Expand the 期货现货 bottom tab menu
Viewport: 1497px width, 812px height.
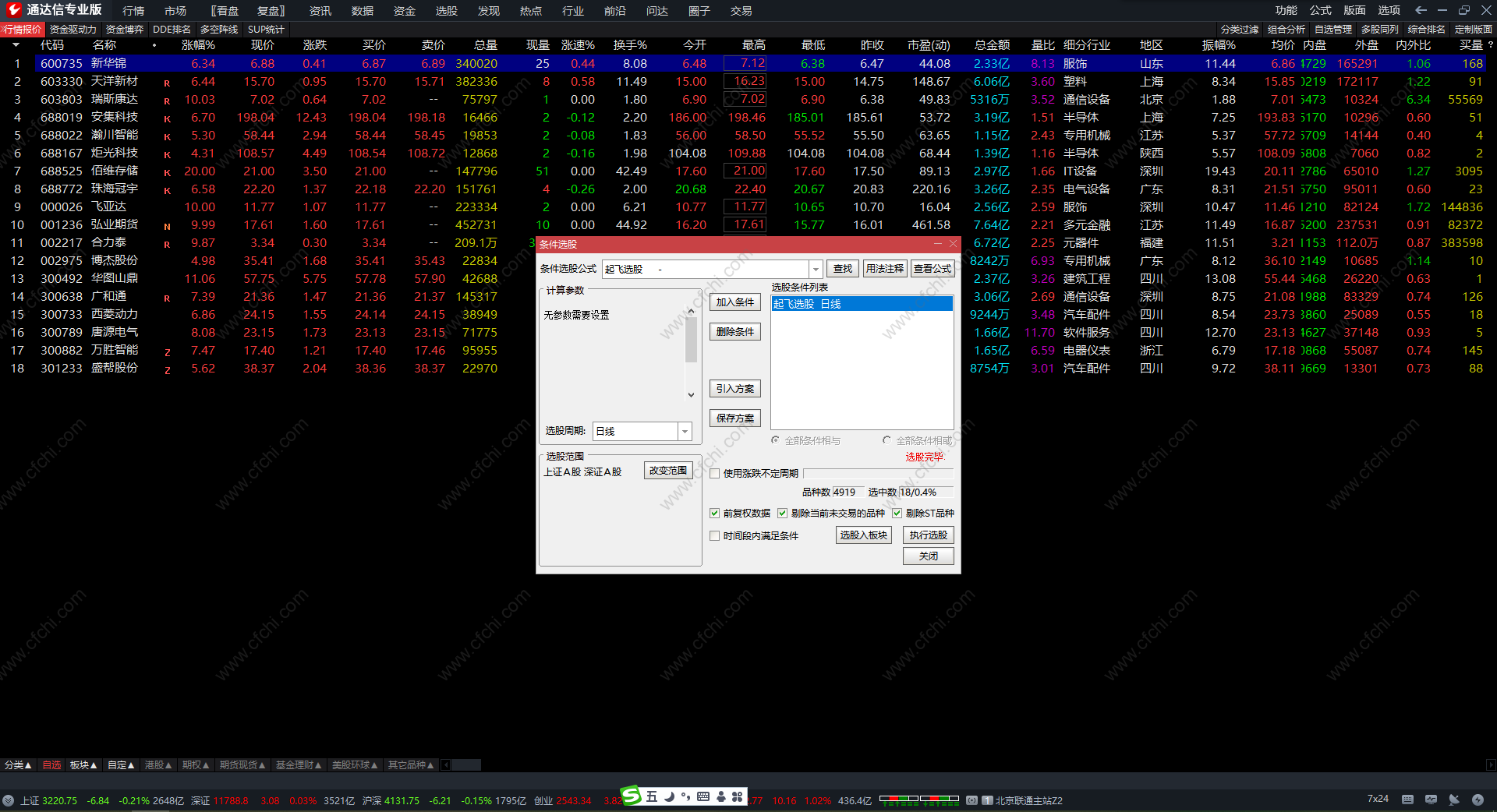pos(242,765)
